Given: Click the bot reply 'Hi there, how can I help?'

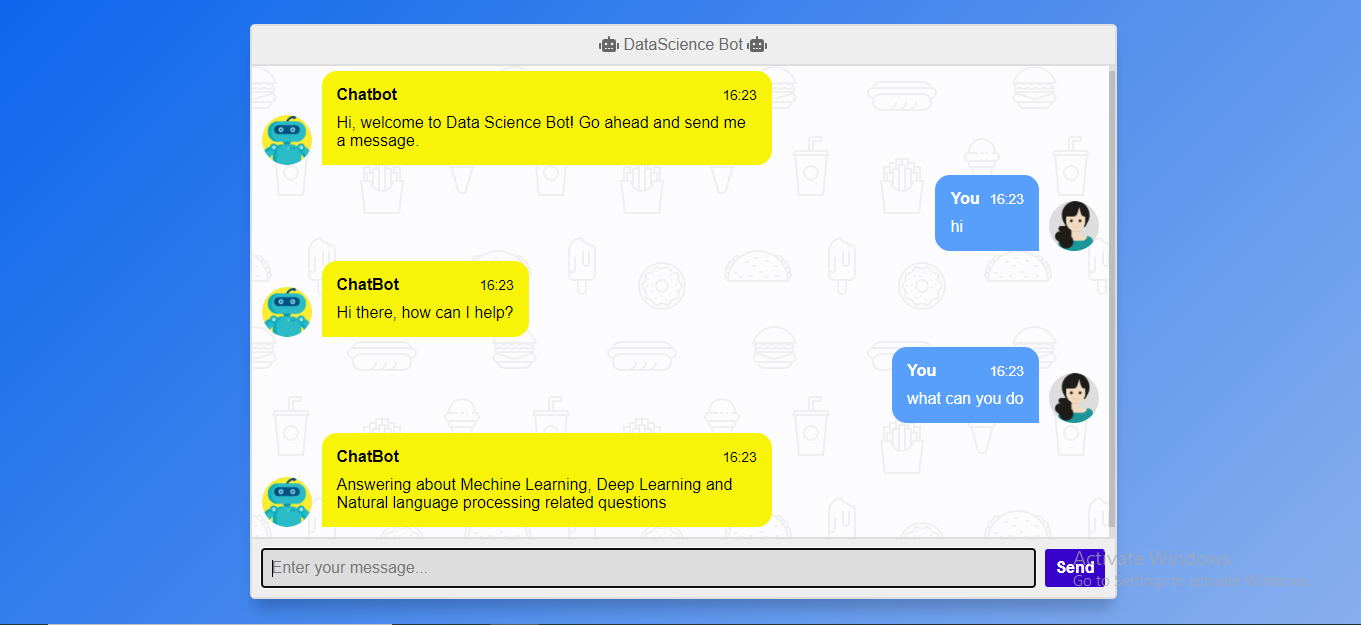Looking at the screenshot, I should coord(425,313).
